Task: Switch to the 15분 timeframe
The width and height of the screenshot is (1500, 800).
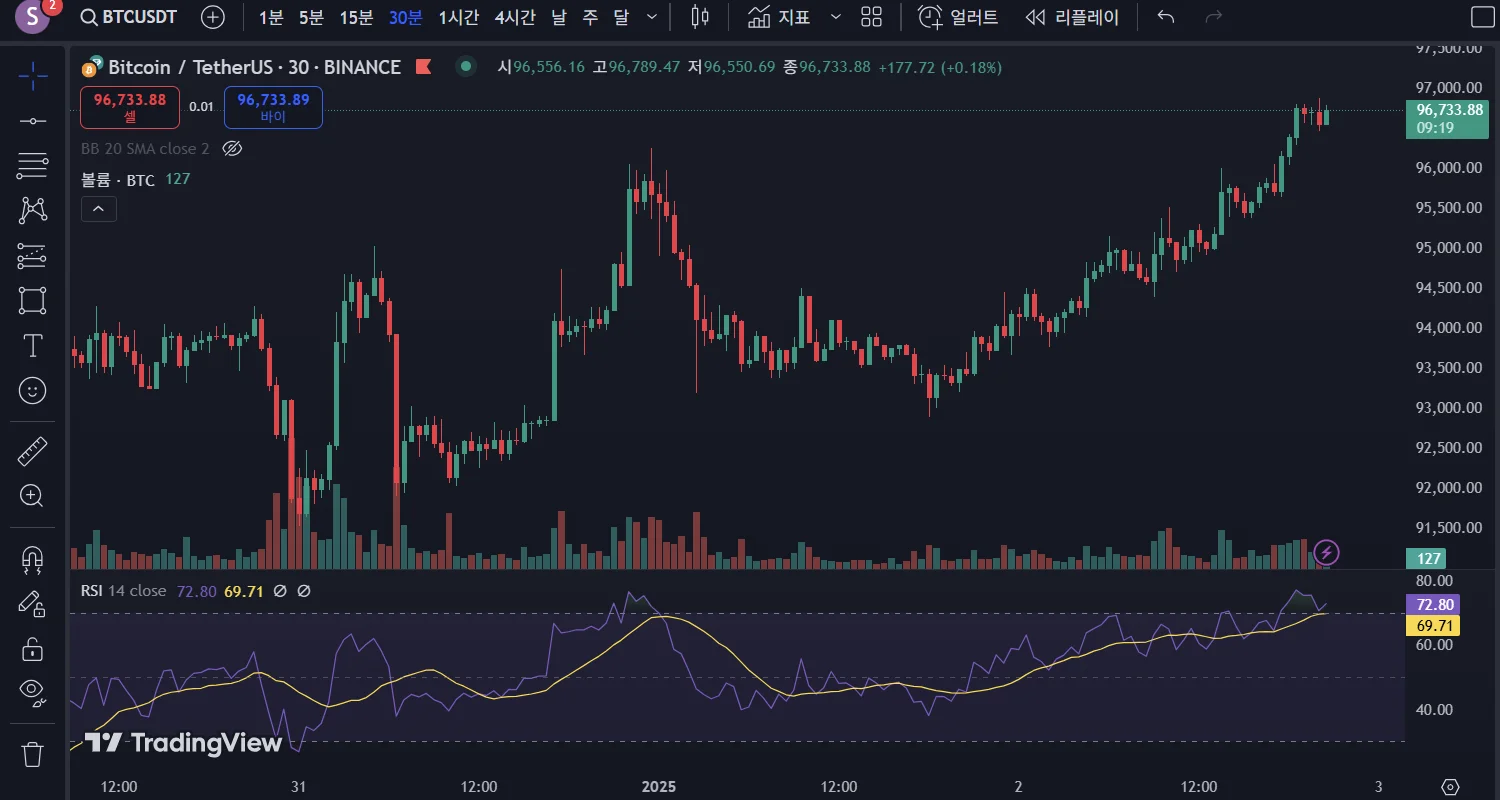Action: pos(356,17)
